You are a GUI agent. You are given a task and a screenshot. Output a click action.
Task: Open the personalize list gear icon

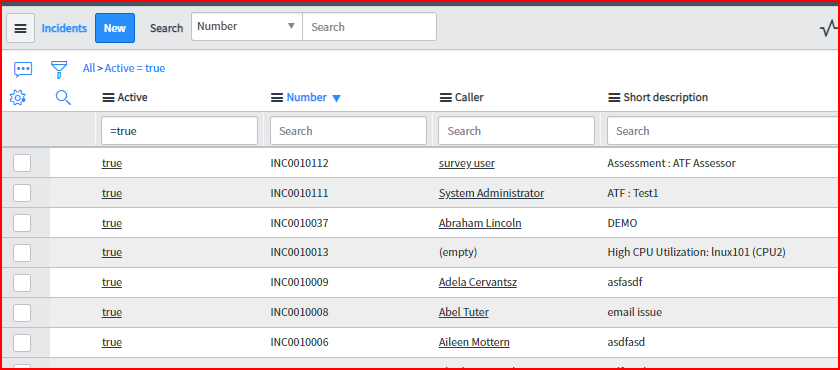18,97
